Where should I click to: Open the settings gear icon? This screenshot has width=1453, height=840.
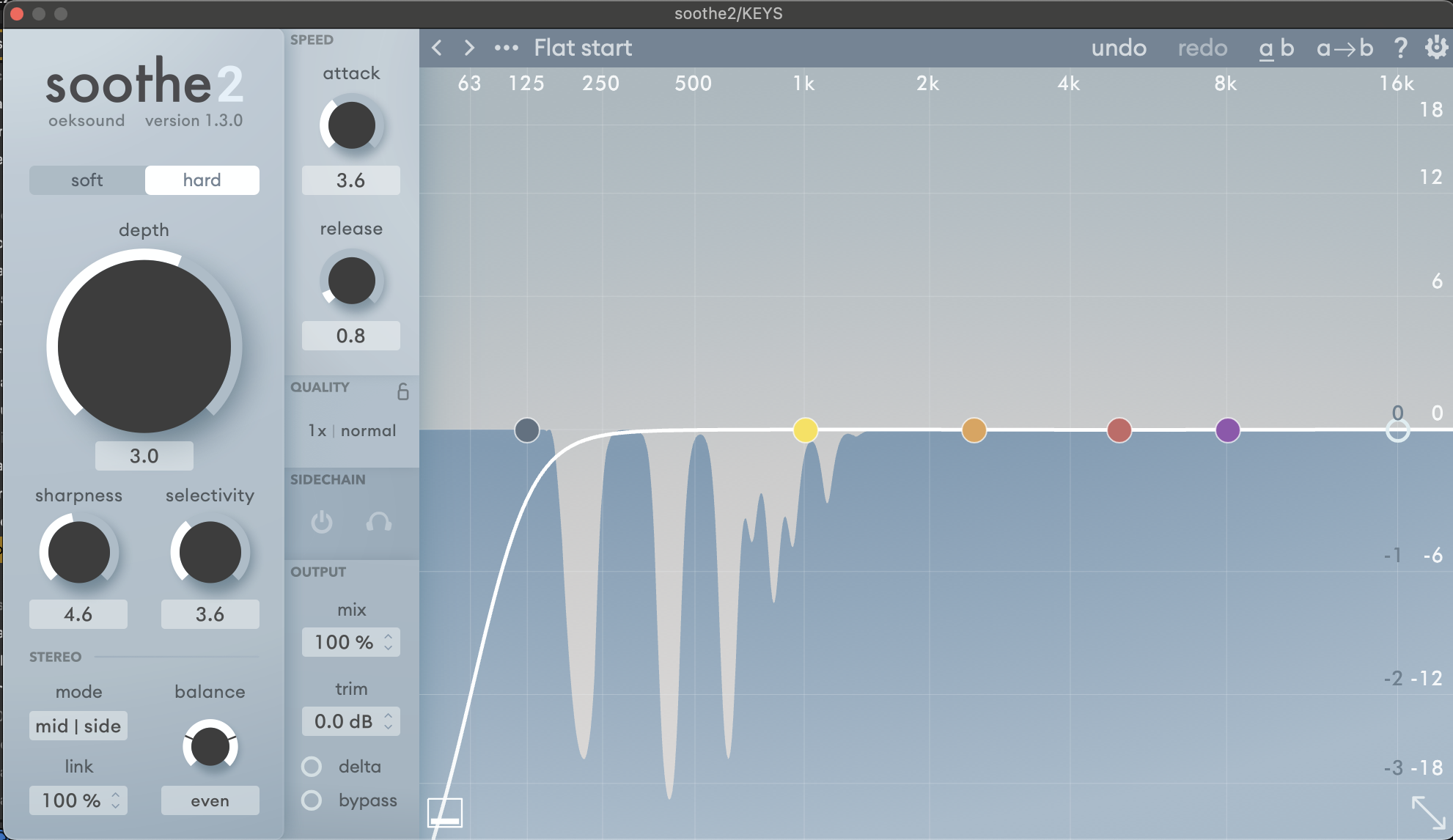(1436, 48)
